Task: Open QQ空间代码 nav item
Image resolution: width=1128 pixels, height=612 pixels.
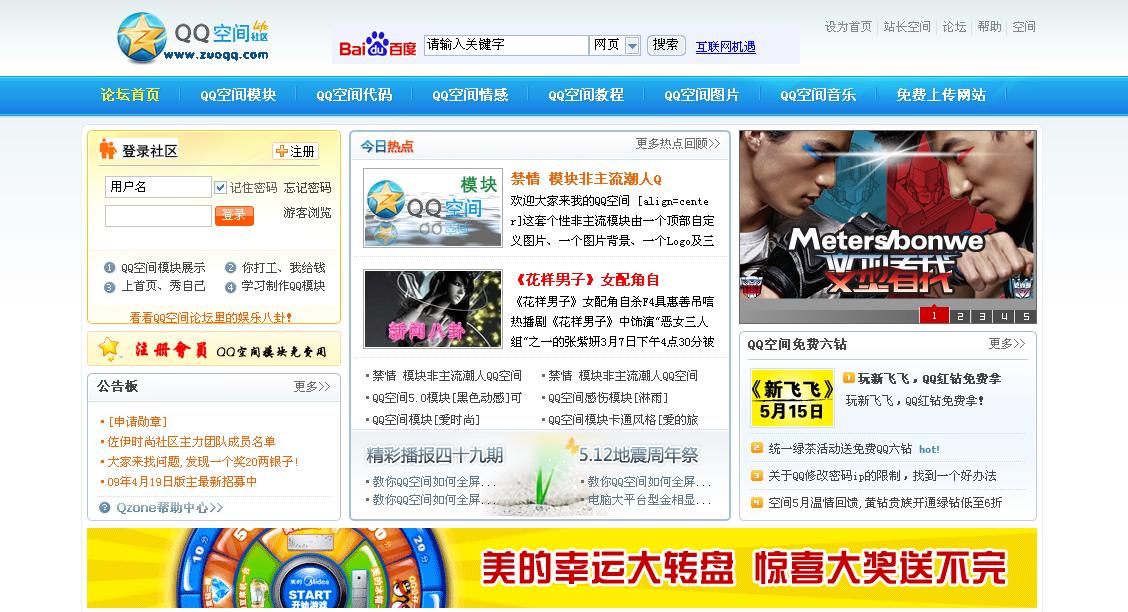Action: pyautogui.click(x=354, y=95)
